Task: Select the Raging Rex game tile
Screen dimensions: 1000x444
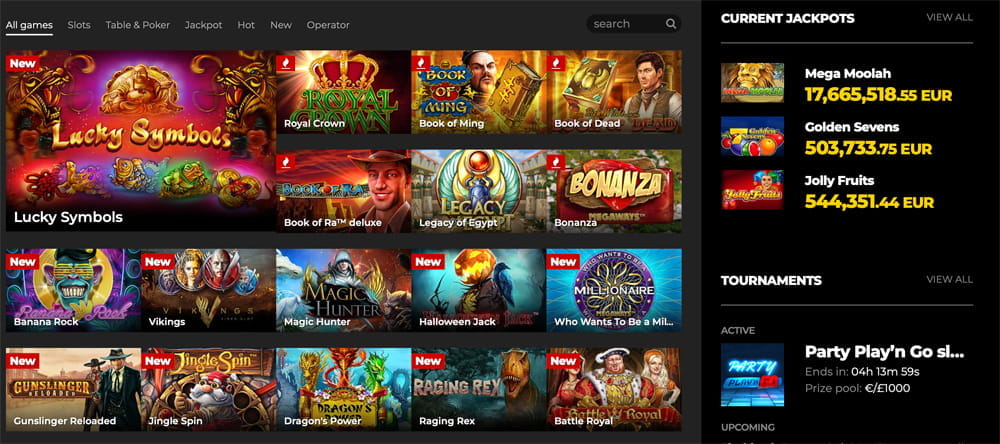Action: (479, 389)
